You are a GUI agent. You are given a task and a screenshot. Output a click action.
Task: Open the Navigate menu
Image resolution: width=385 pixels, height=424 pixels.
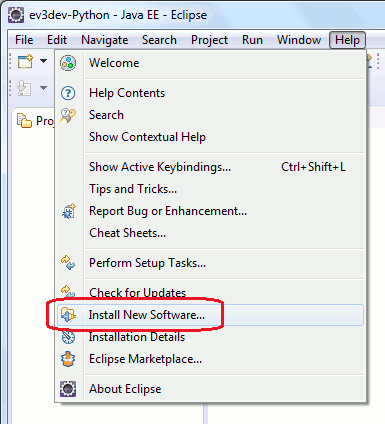pyautogui.click(x=105, y=40)
